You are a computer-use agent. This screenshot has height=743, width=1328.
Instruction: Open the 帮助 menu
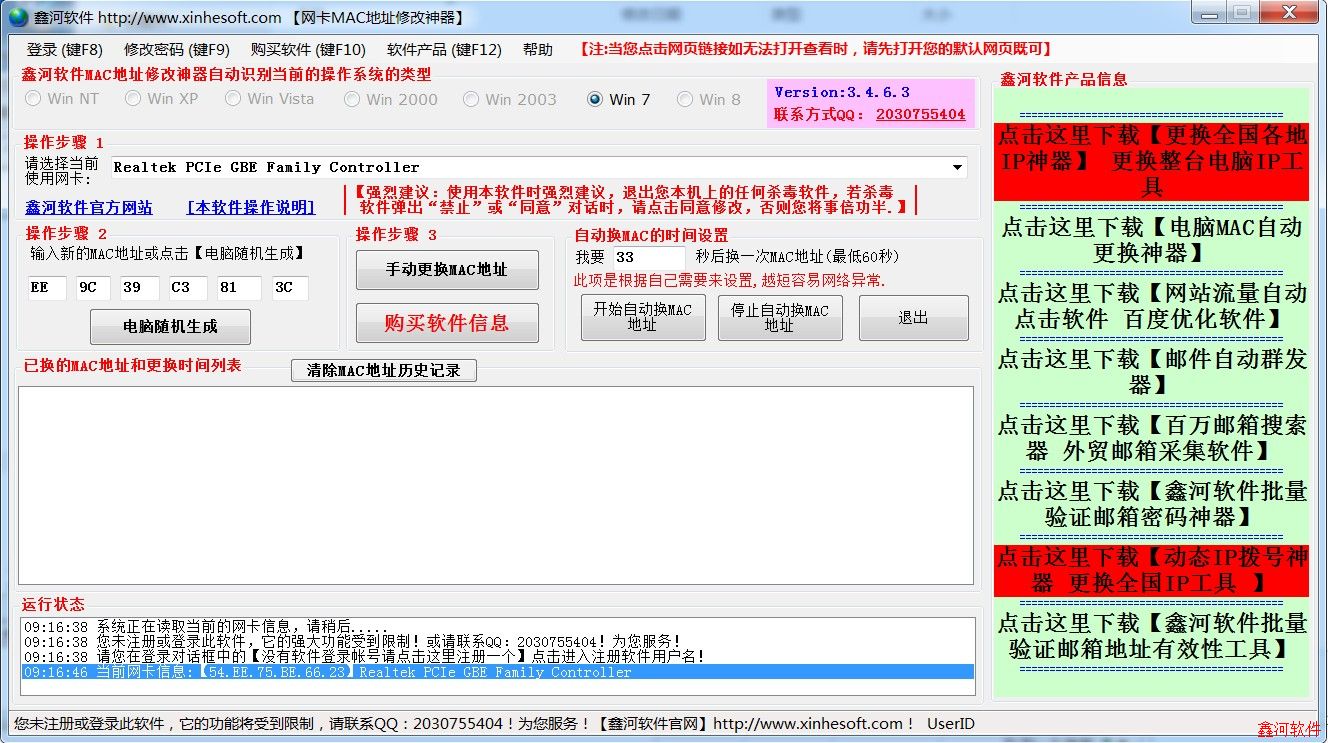pos(538,49)
